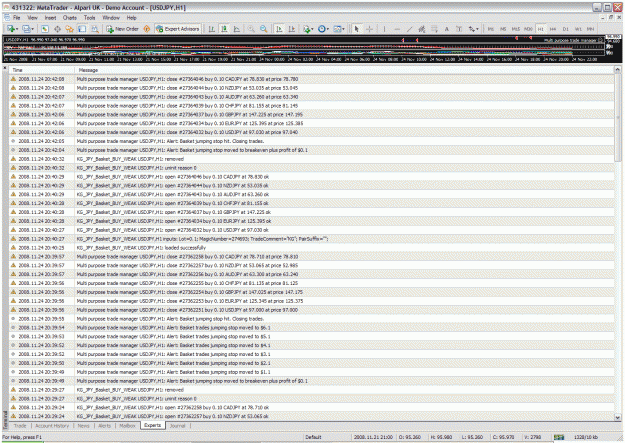Select the Text 'A' tool
Image resolution: width=625 pixels, height=443 pixels.
(x=447, y=29)
